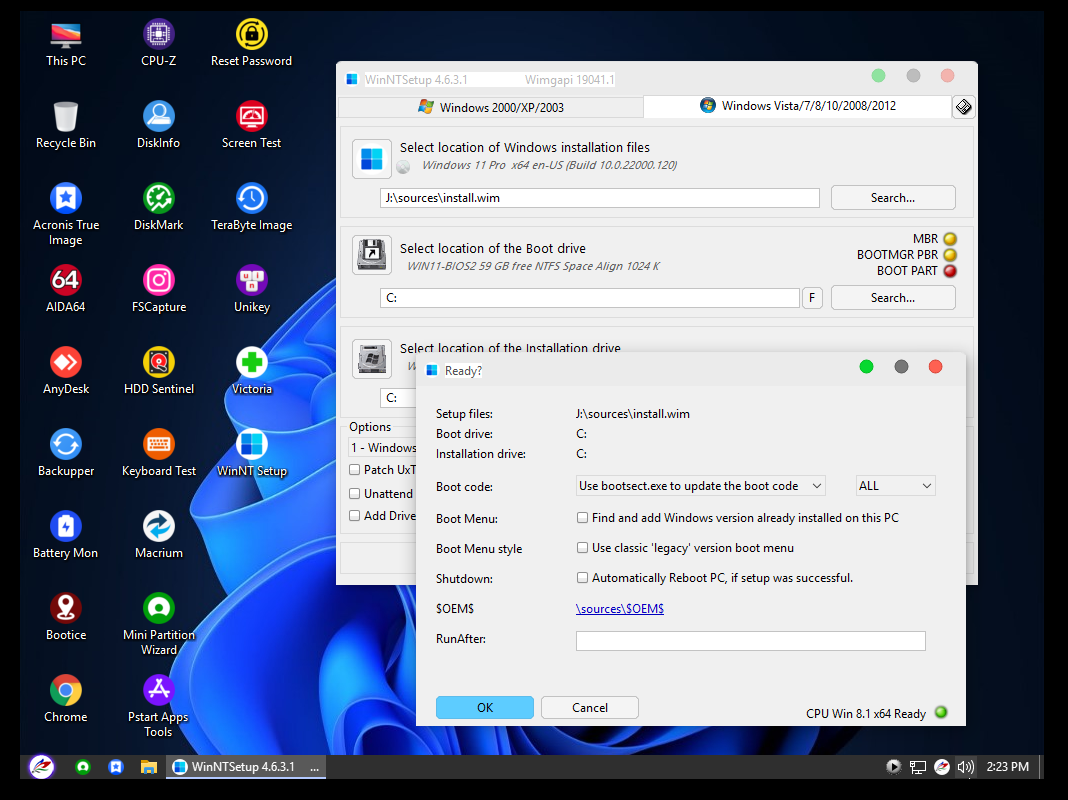Open the Boot code bootsect.exe dropdown

tap(700, 485)
